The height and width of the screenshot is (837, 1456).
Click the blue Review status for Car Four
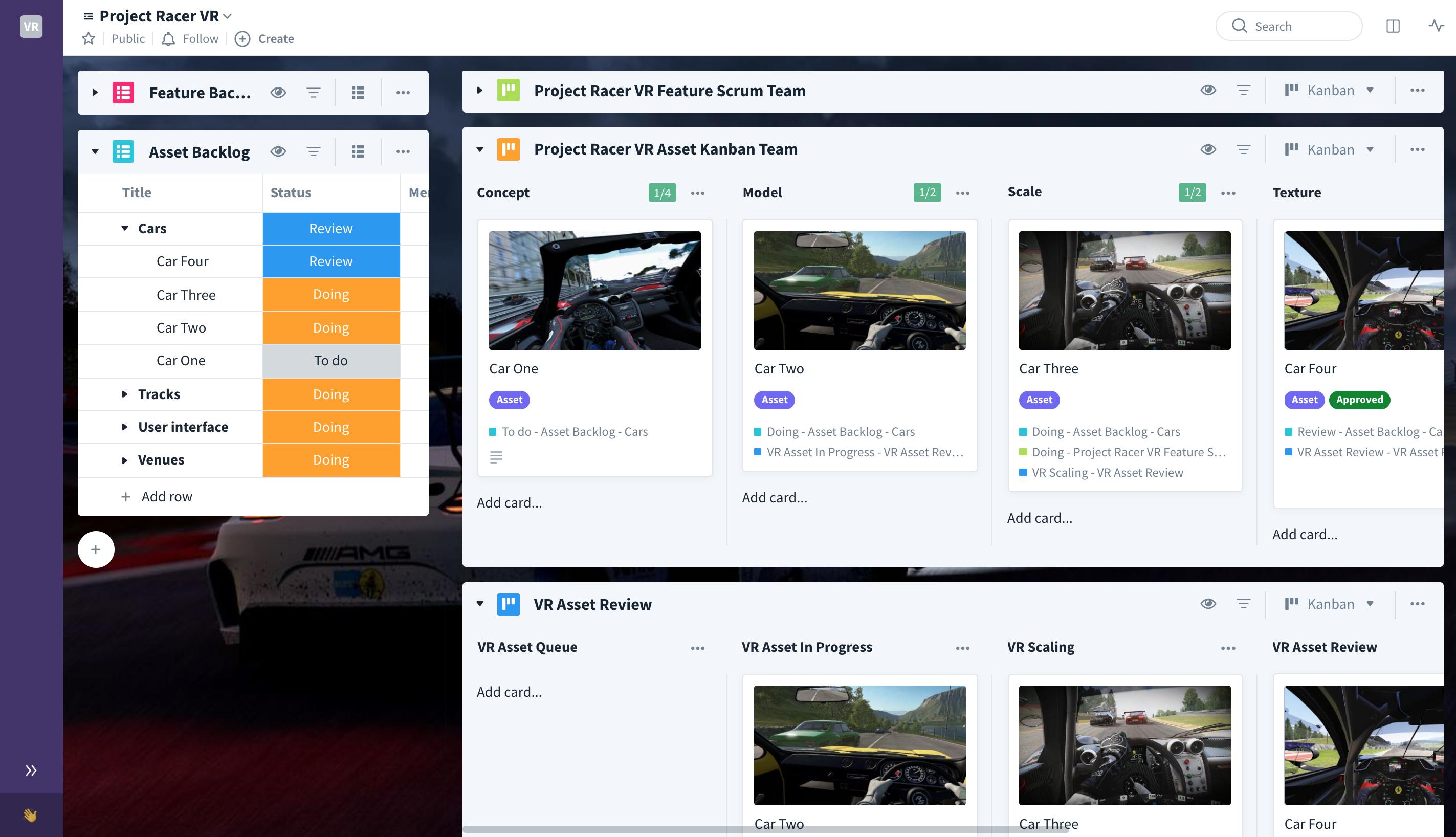pos(331,261)
